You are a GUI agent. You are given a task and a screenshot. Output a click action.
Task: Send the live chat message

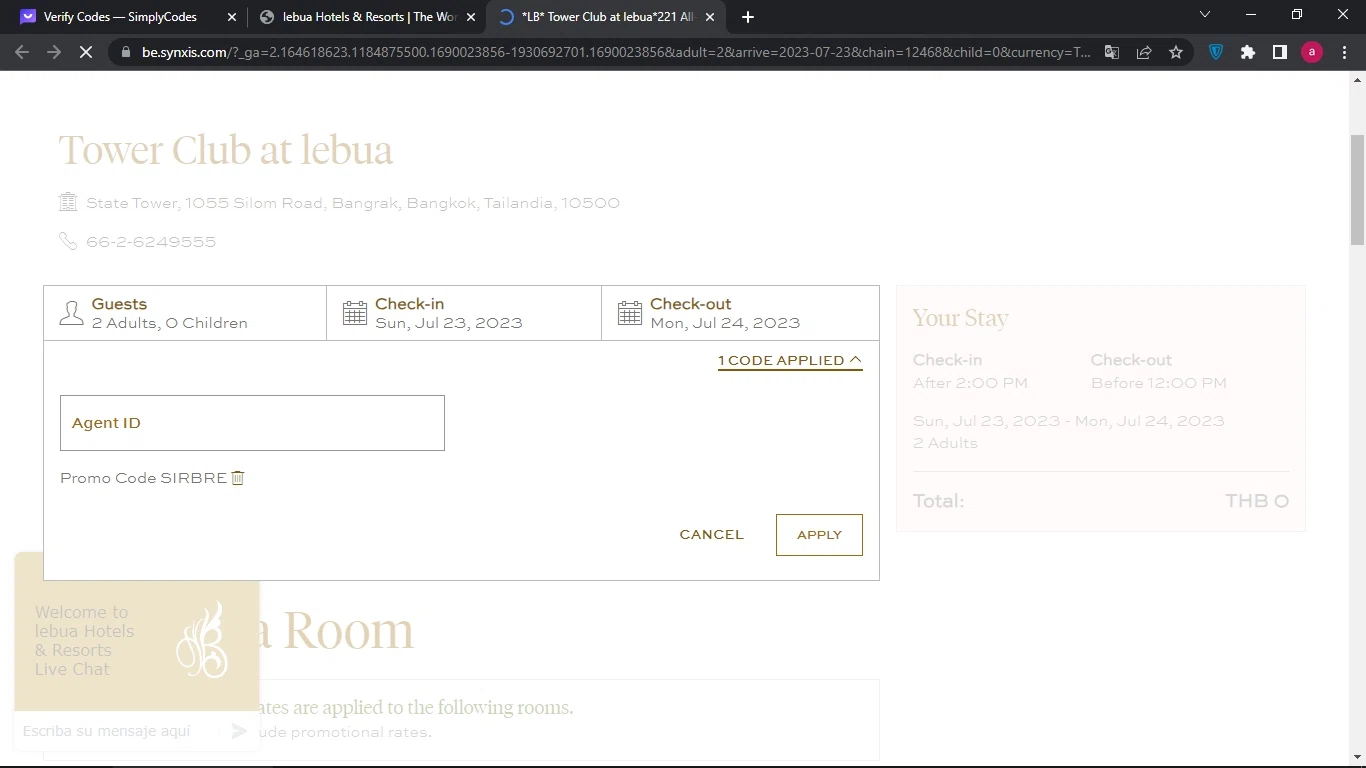[239, 731]
